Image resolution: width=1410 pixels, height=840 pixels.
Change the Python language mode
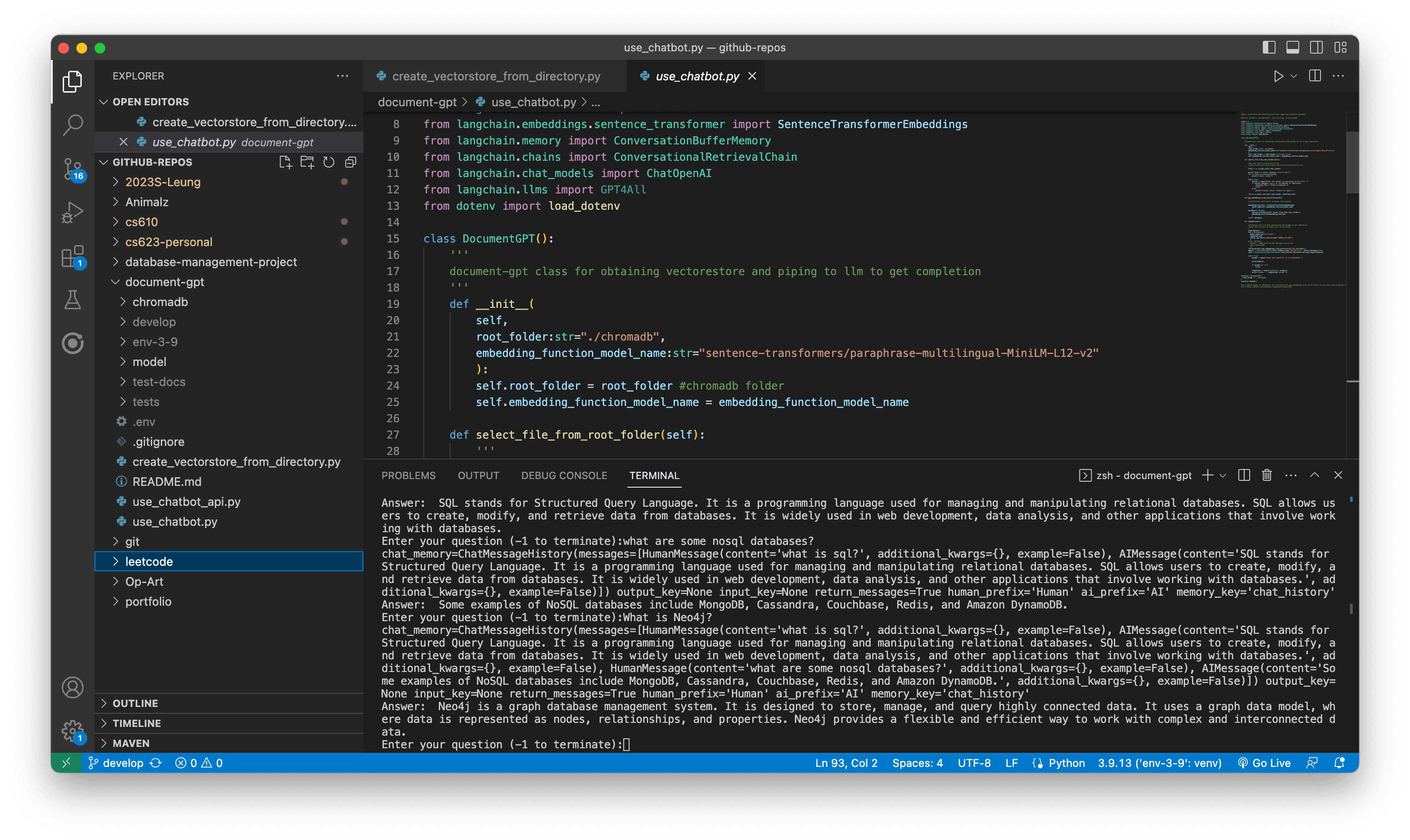[x=1066, y=763]
